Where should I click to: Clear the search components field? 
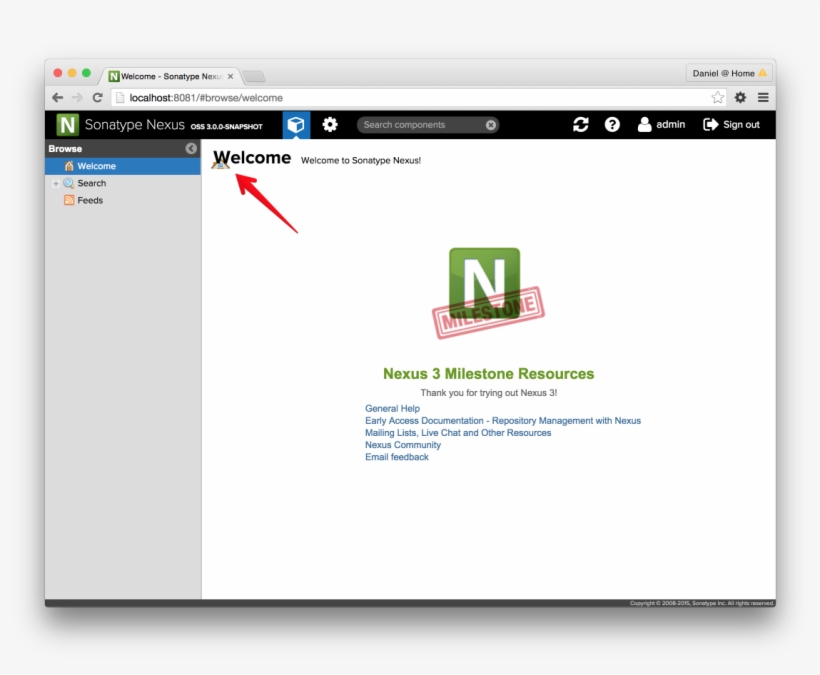(491, 125)
